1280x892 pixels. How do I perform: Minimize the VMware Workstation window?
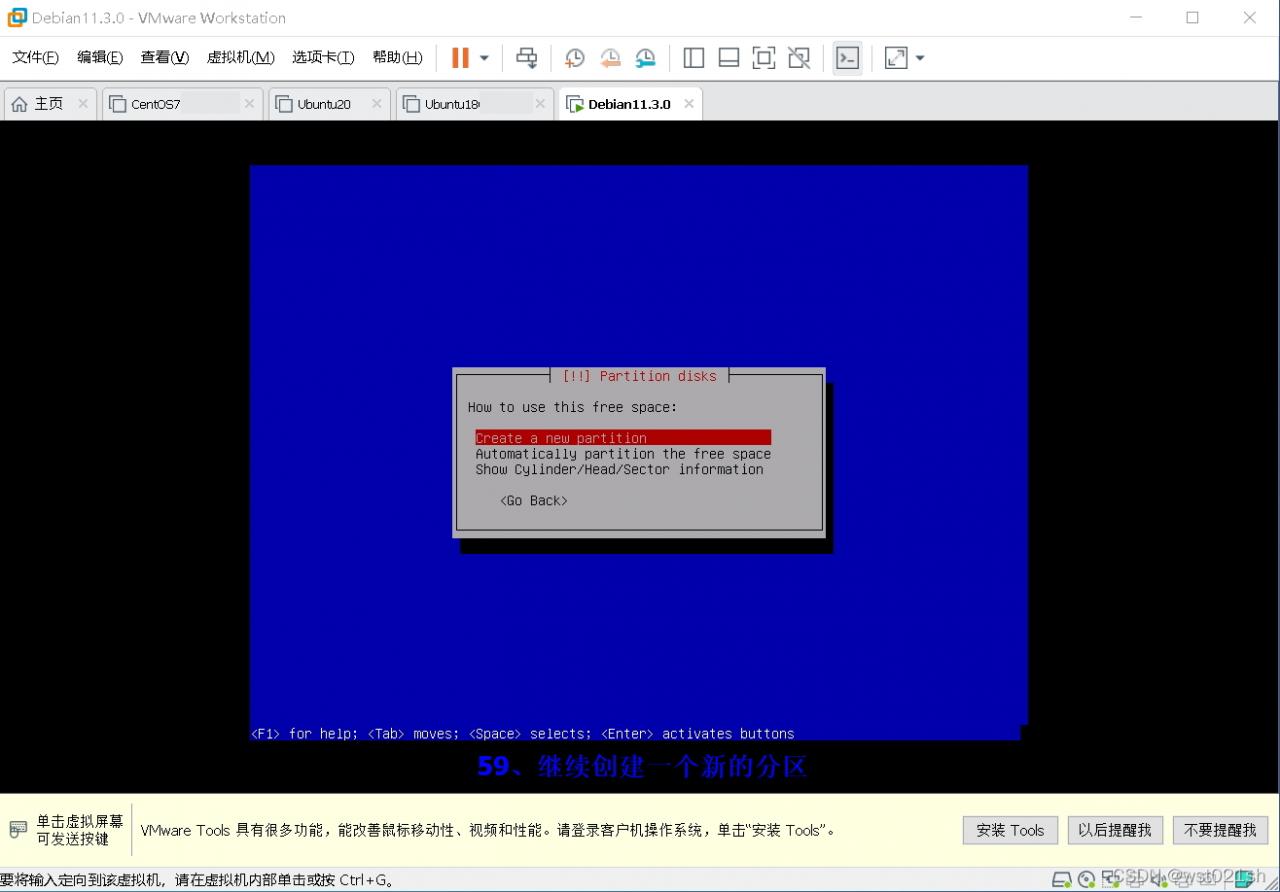coord(1136,17)
